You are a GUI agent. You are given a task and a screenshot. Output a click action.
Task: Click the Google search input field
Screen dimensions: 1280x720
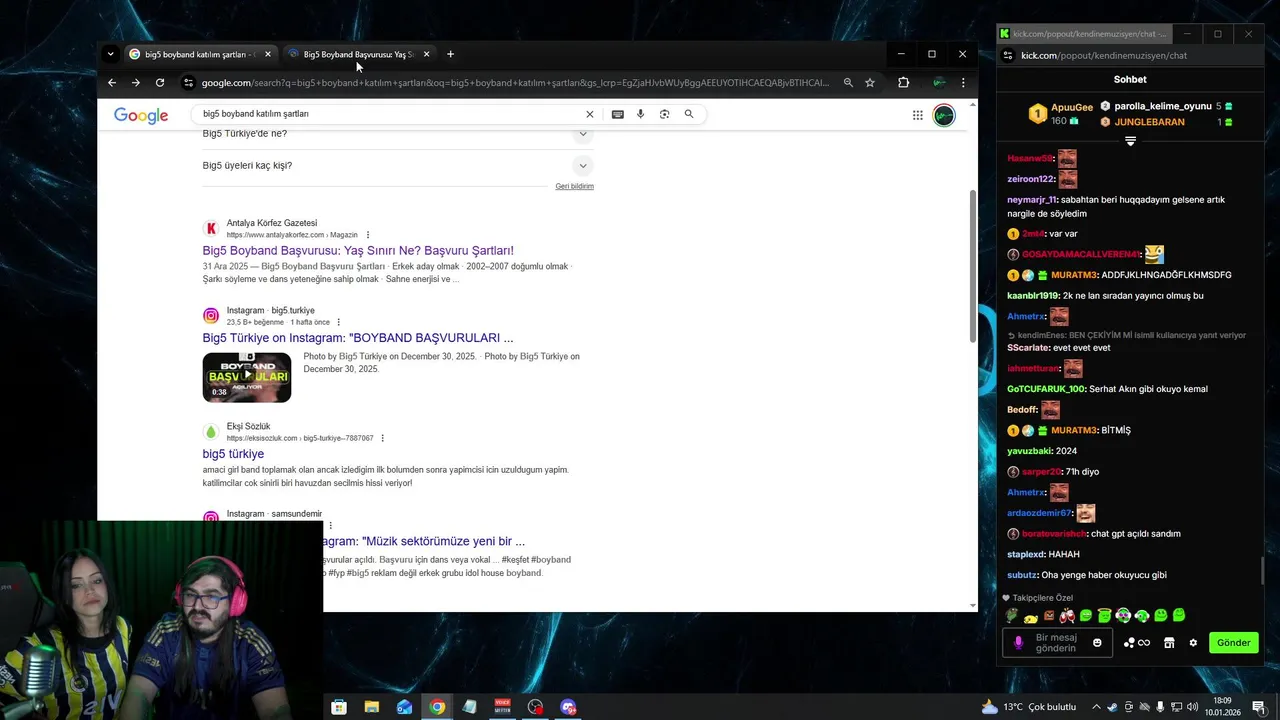(390, 114)
